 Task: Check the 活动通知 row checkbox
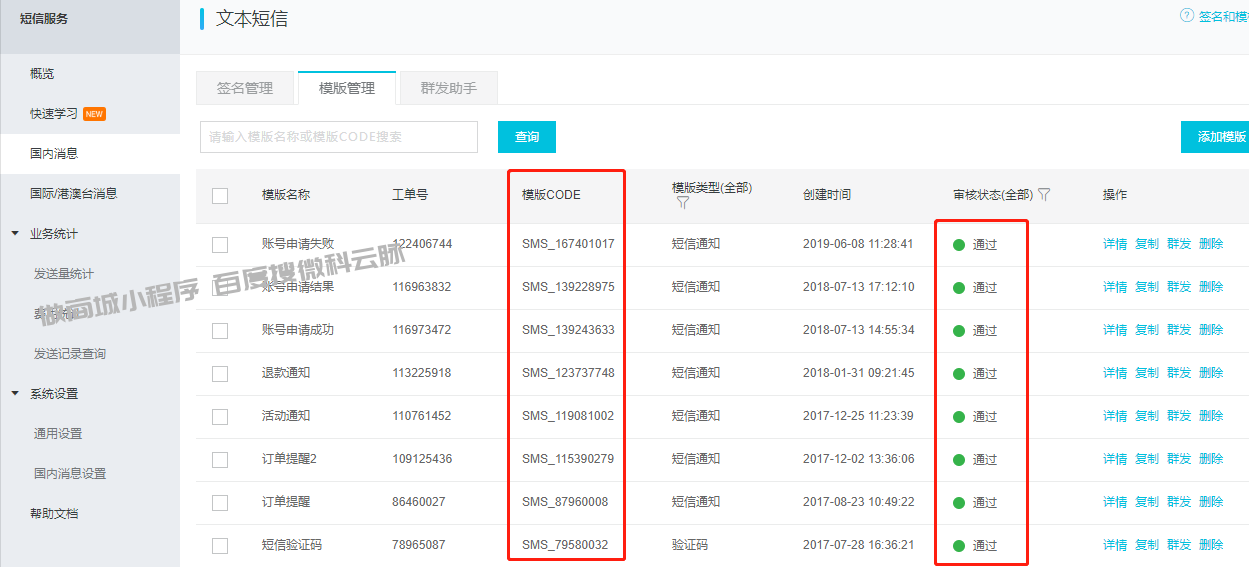(220, 416)
